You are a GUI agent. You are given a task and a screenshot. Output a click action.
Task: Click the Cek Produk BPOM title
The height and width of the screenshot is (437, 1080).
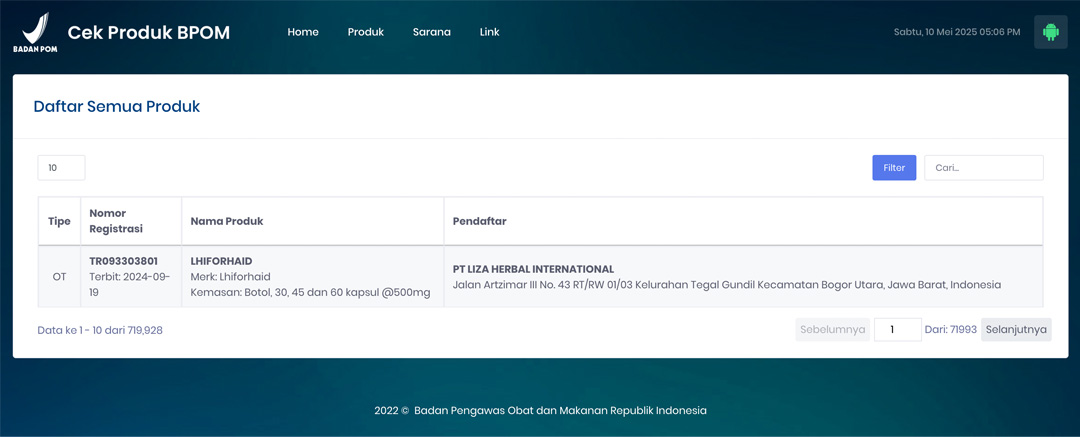click(149, 32)
